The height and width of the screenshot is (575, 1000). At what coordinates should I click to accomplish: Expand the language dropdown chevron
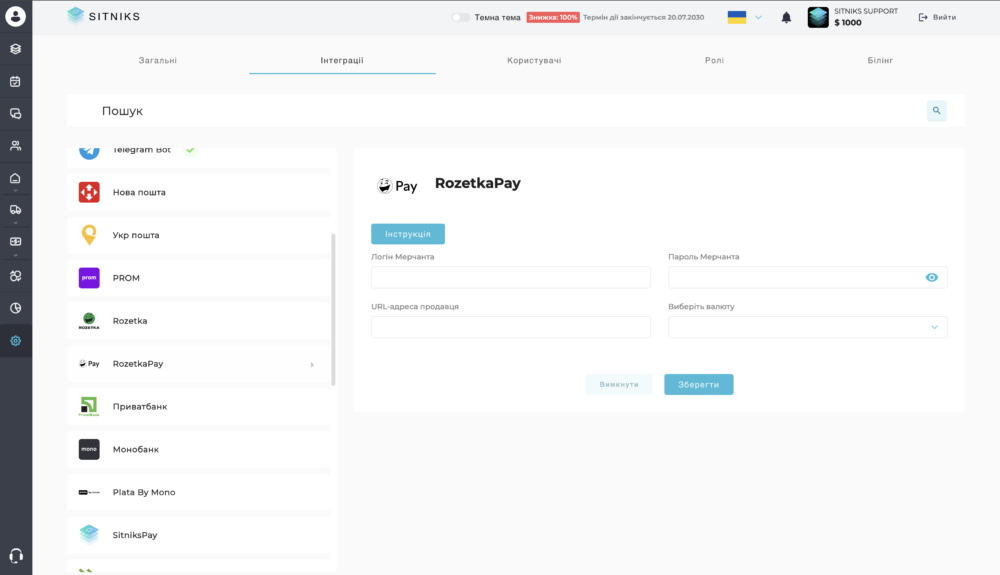tap(758, 18)
